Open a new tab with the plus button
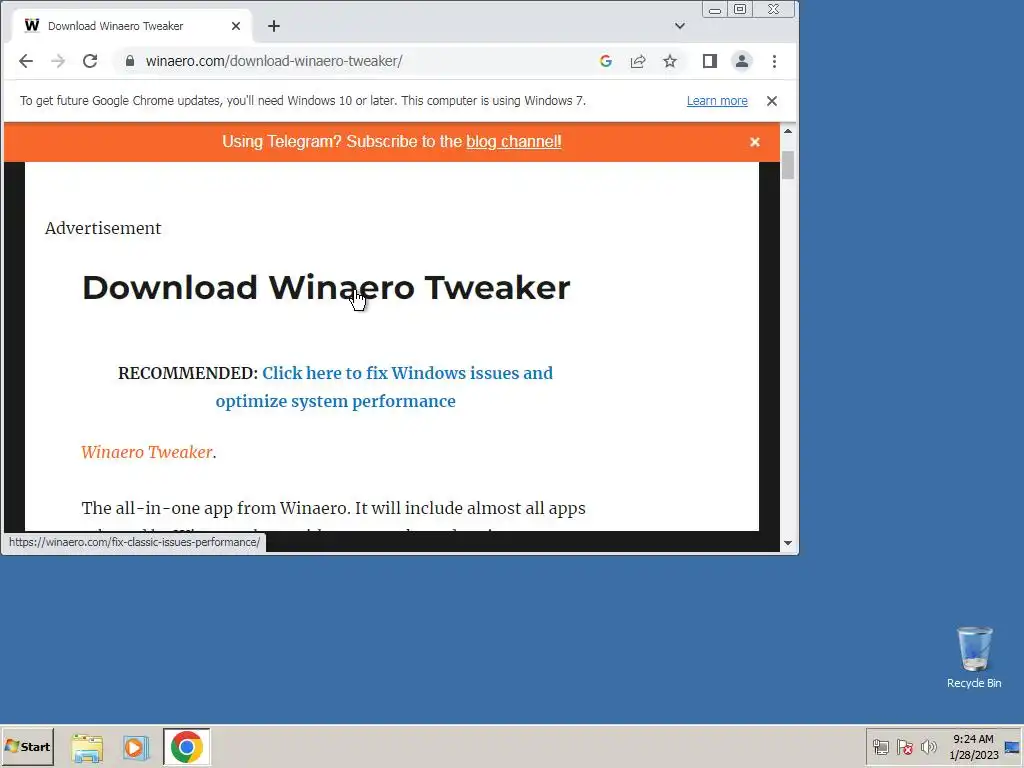The image size is (1024, 768). (274, 26)
